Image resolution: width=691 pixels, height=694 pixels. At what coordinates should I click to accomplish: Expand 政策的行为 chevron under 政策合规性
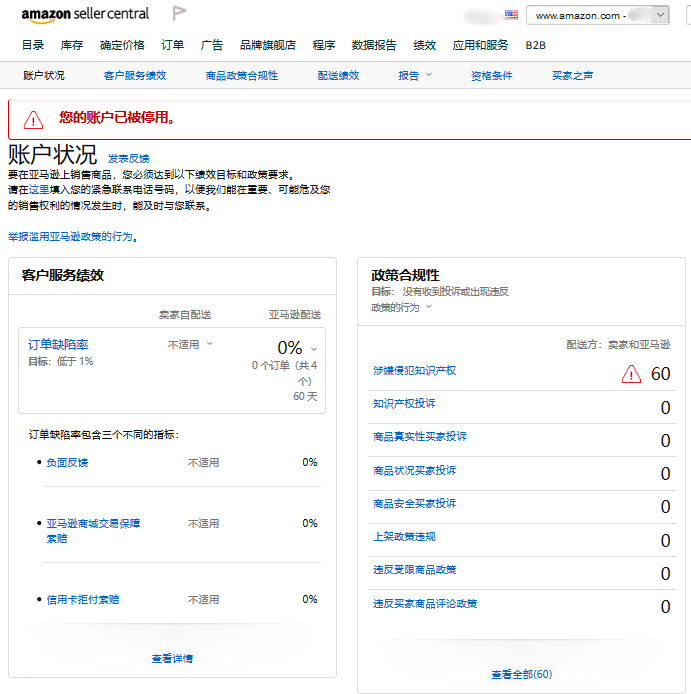coord(429,307)
